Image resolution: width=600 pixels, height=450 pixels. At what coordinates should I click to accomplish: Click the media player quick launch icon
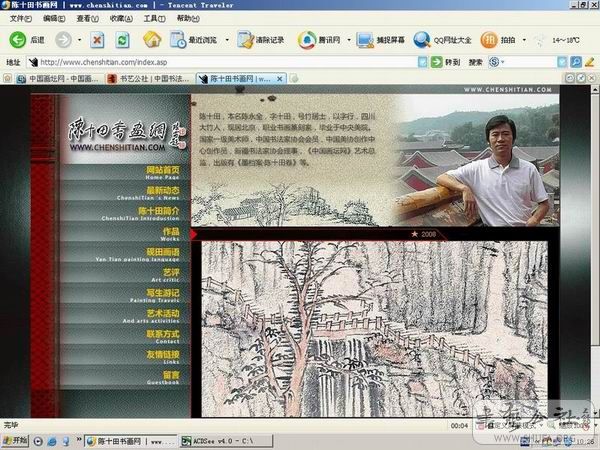38,441
